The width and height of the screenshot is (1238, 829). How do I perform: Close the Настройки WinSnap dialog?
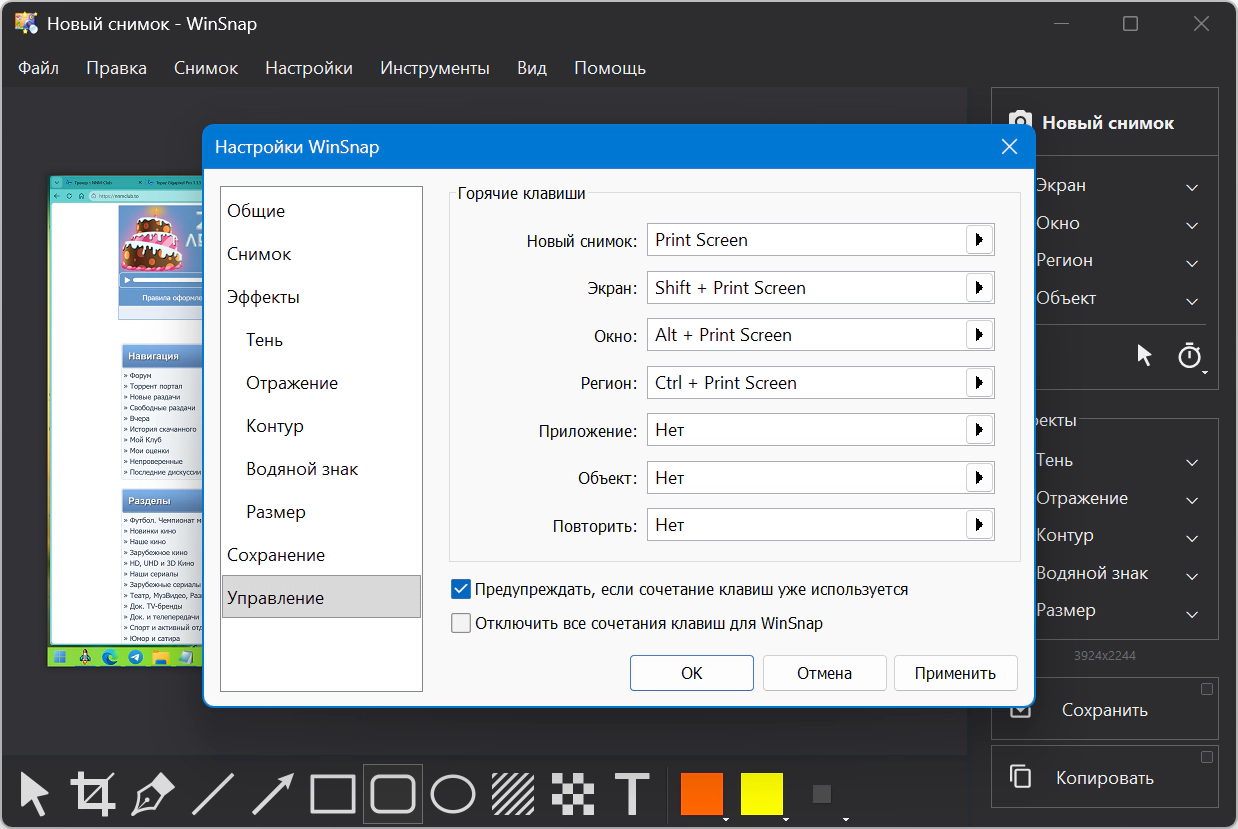(1009, 147)
